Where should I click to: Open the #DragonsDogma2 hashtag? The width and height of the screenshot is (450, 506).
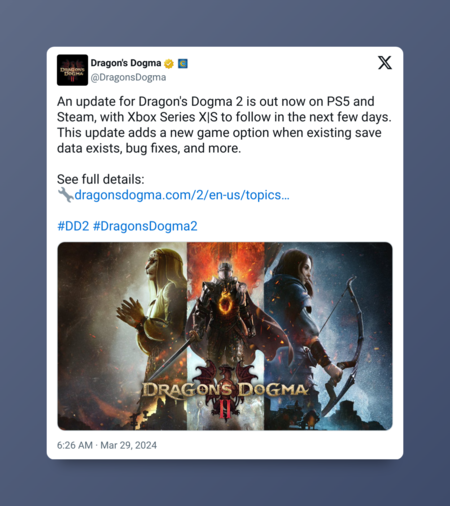coord(145,226)
